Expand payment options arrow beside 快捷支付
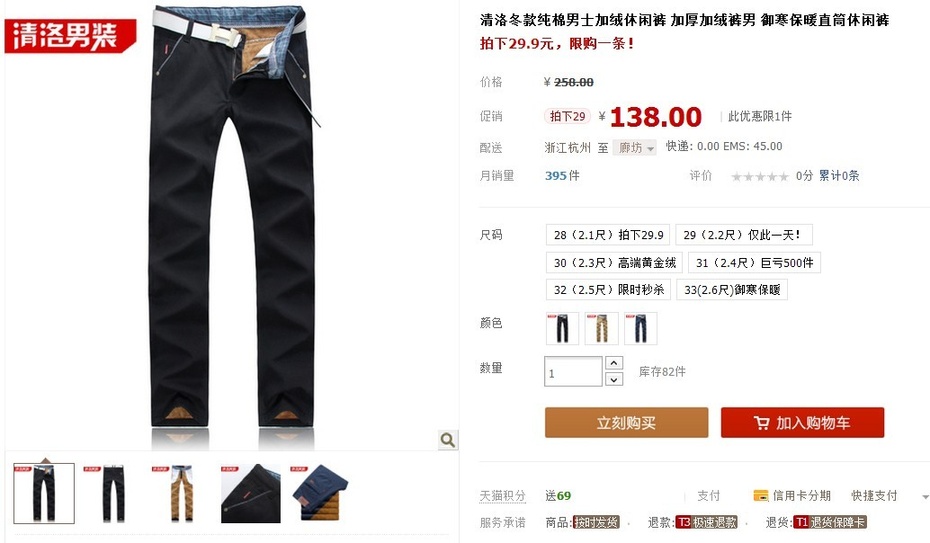Image resolution: width=930 pixels, height=543 pixels. click(925, 497)
